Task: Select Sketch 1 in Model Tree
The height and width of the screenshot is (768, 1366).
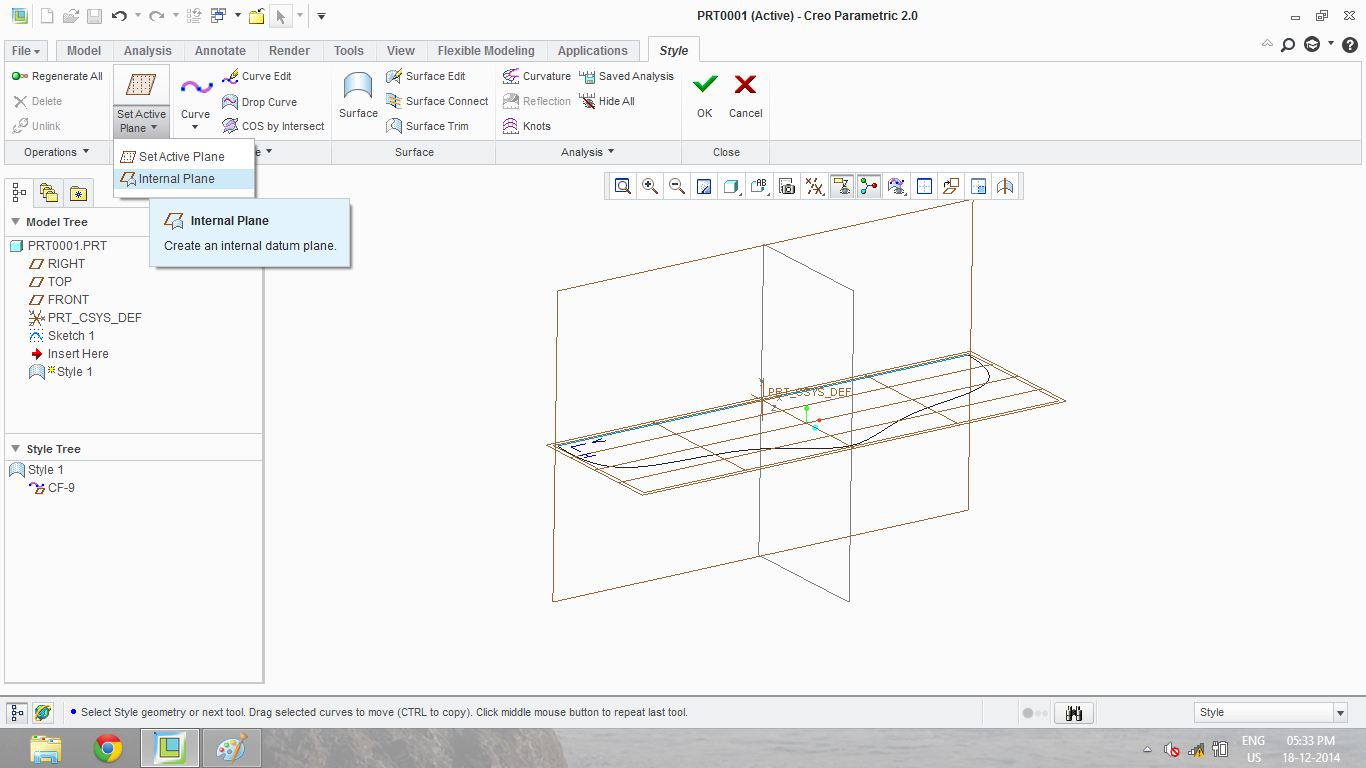Action: click(x=62, y=336)
